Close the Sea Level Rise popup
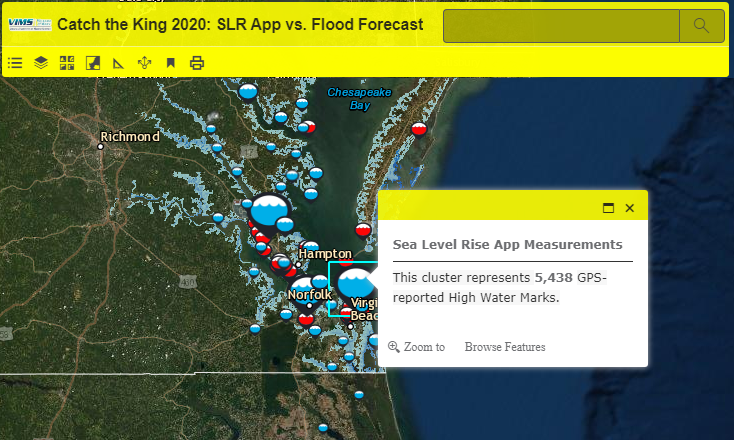 630,208
